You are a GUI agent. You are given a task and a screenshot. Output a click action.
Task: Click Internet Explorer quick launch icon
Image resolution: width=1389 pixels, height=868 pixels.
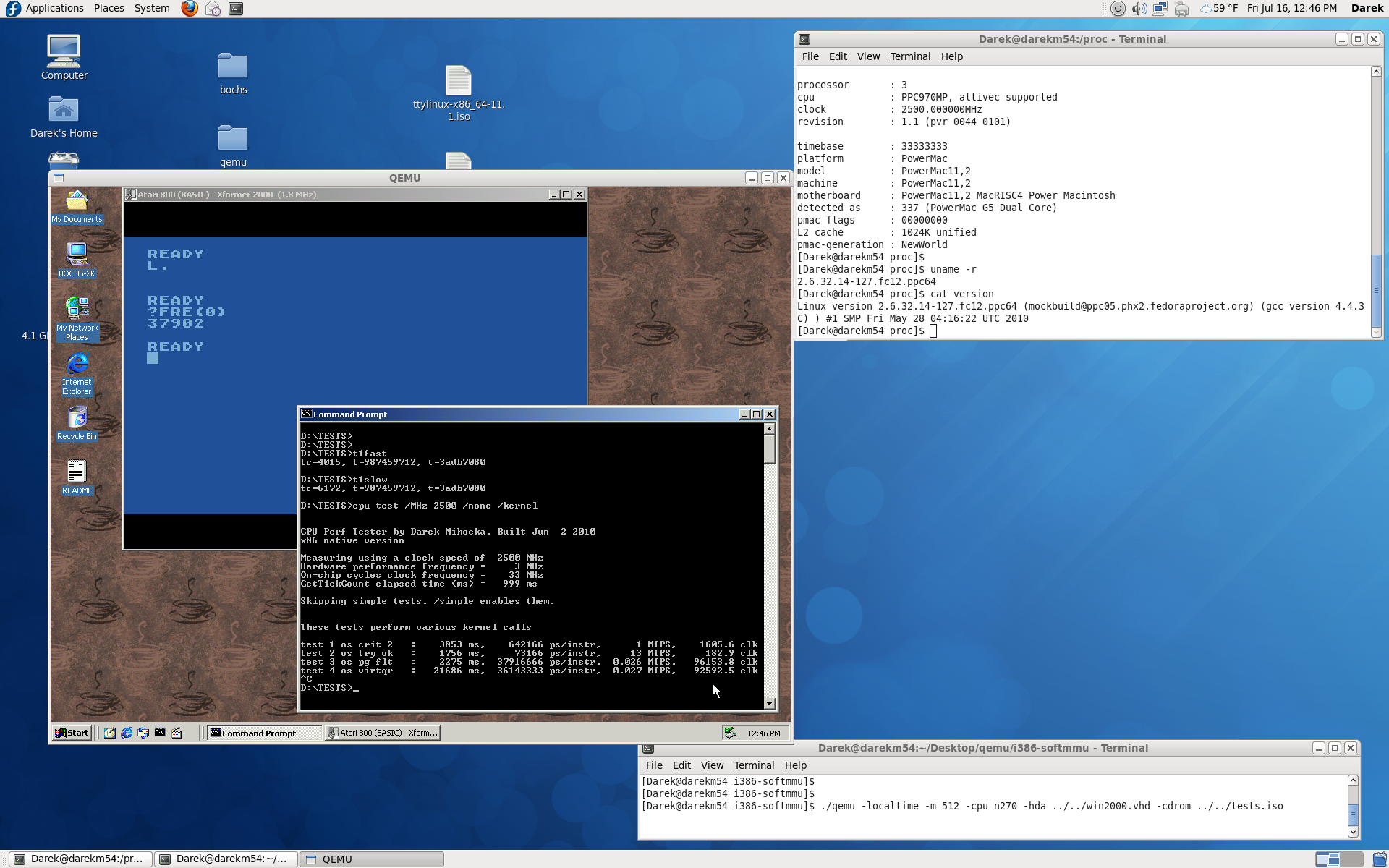127,733
